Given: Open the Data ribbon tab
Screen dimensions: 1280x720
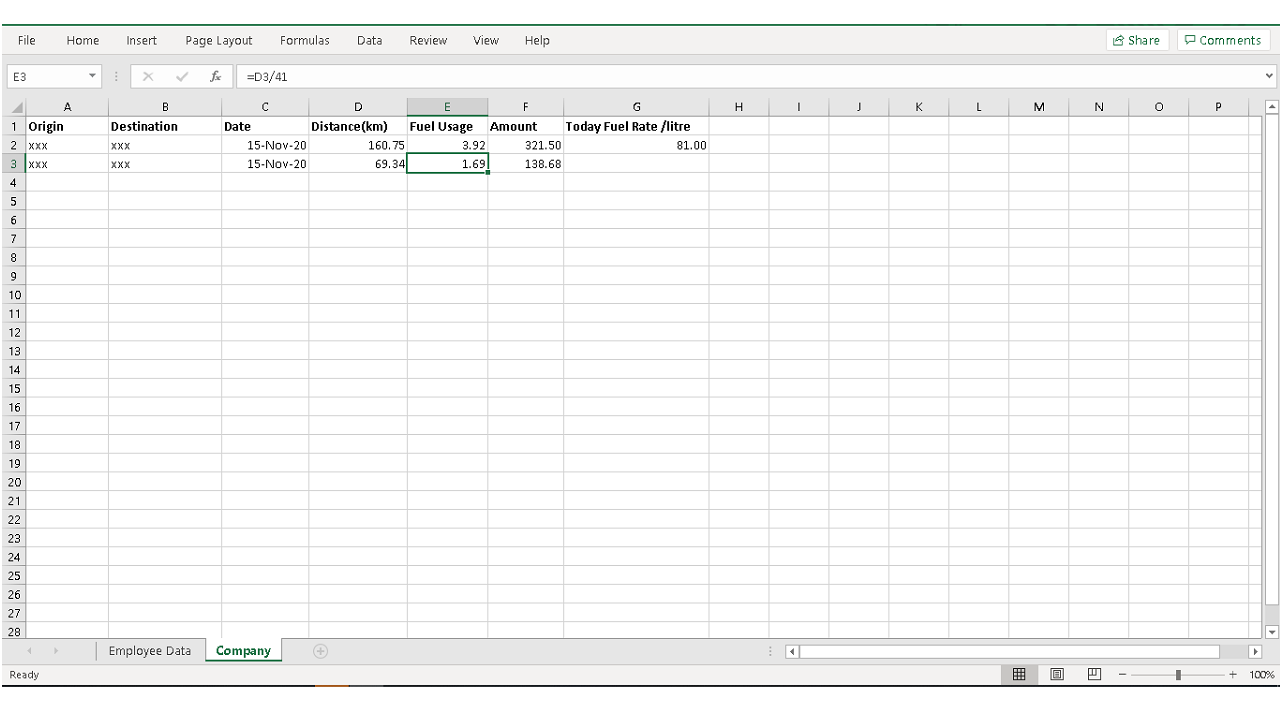Looking at the screenshot, I should (370, 40).
